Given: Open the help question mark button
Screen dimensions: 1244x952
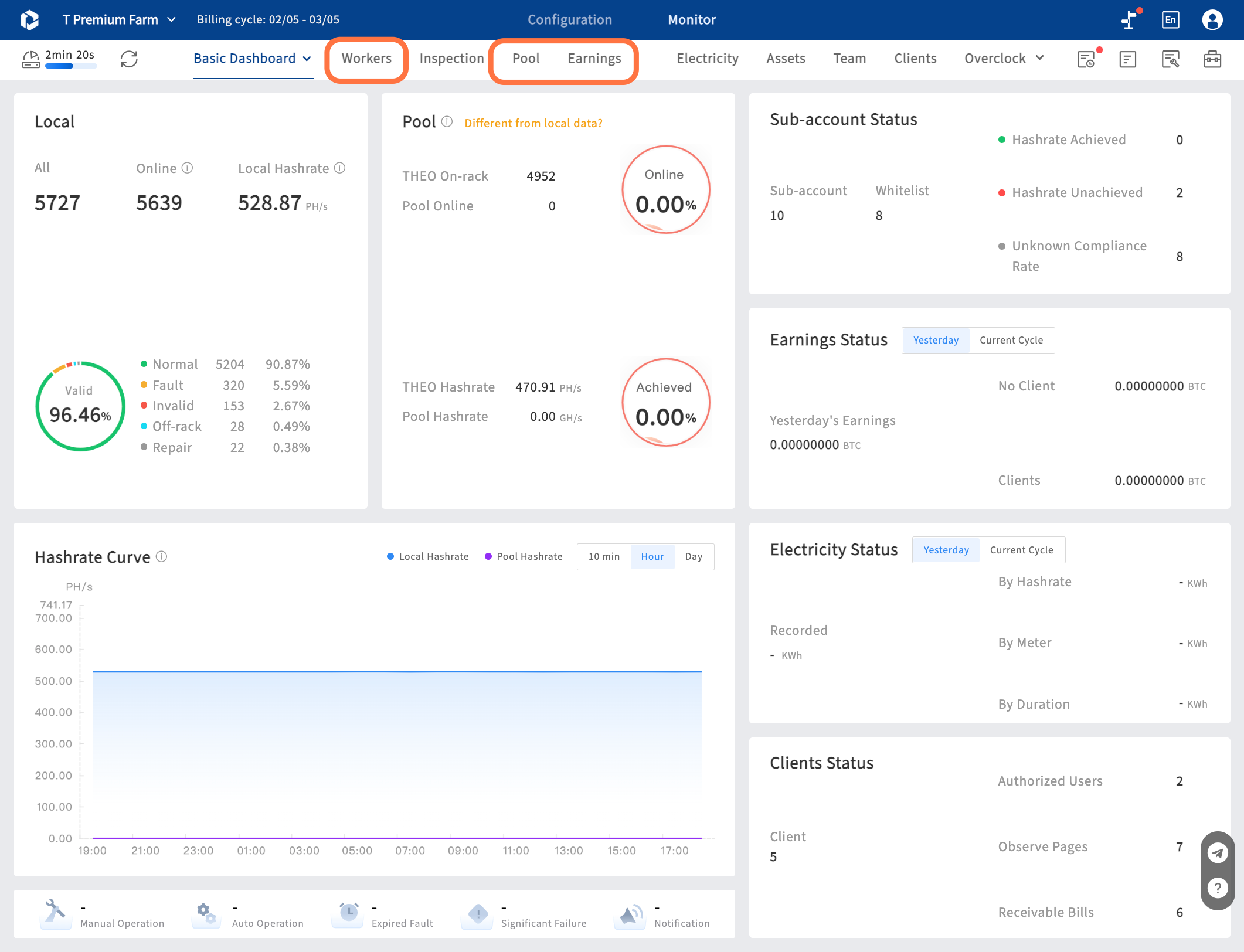Looking at the screenshot, I should point(1218,888).
